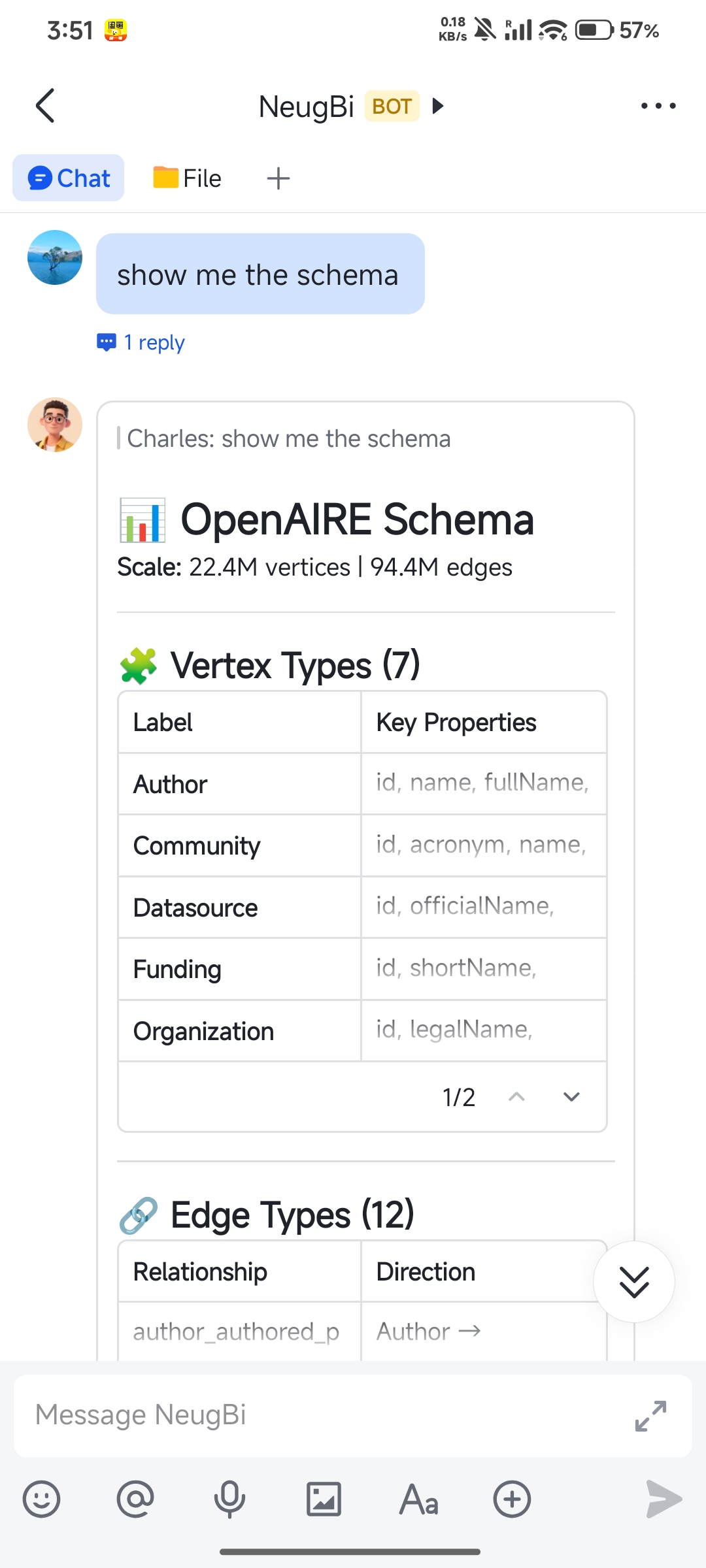Viewport: 706px width, 1568px height.
Task: Open the circled plus attachments menu
Action: coord(512,1499)
